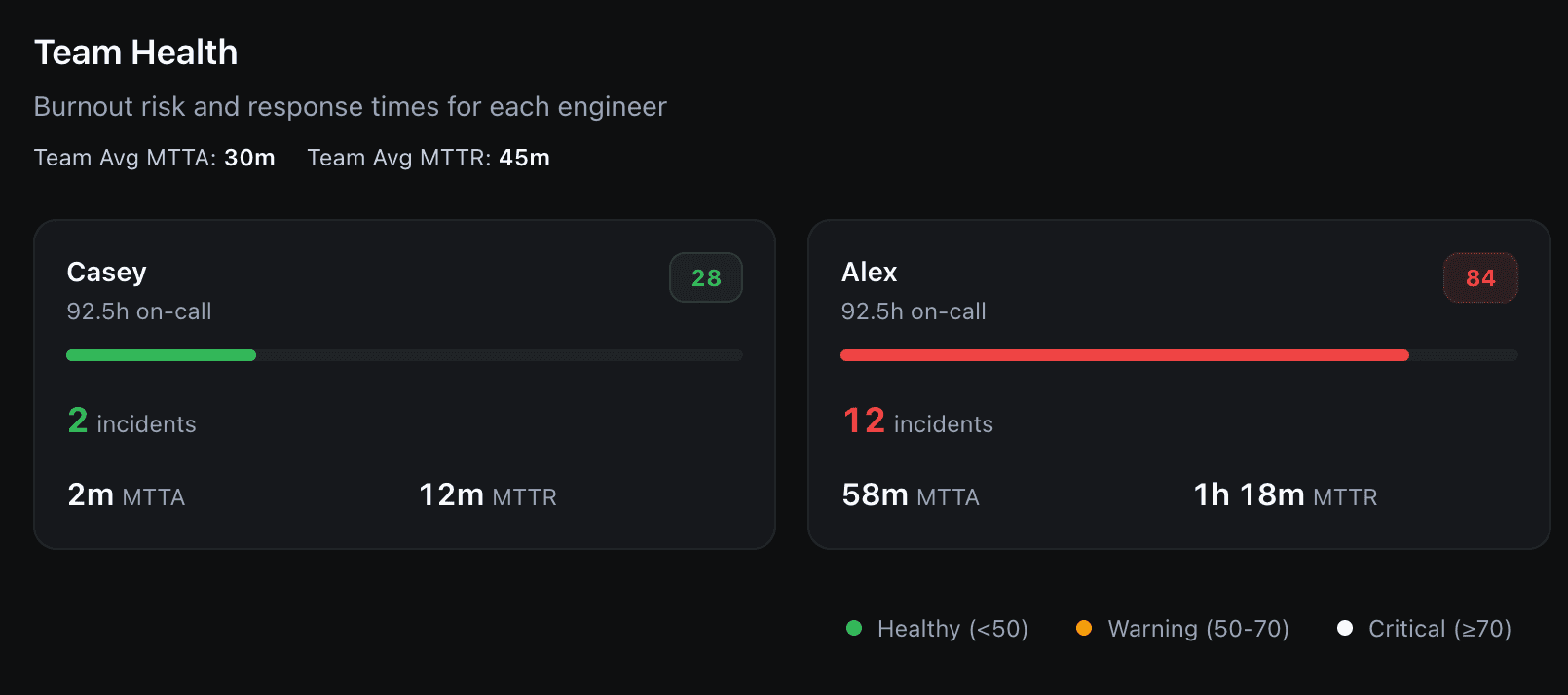The height and width of the screenshot is (695, 1568).
Task: Click the red incident count 12 on Alex's card
Action: [x=863, y=421]
